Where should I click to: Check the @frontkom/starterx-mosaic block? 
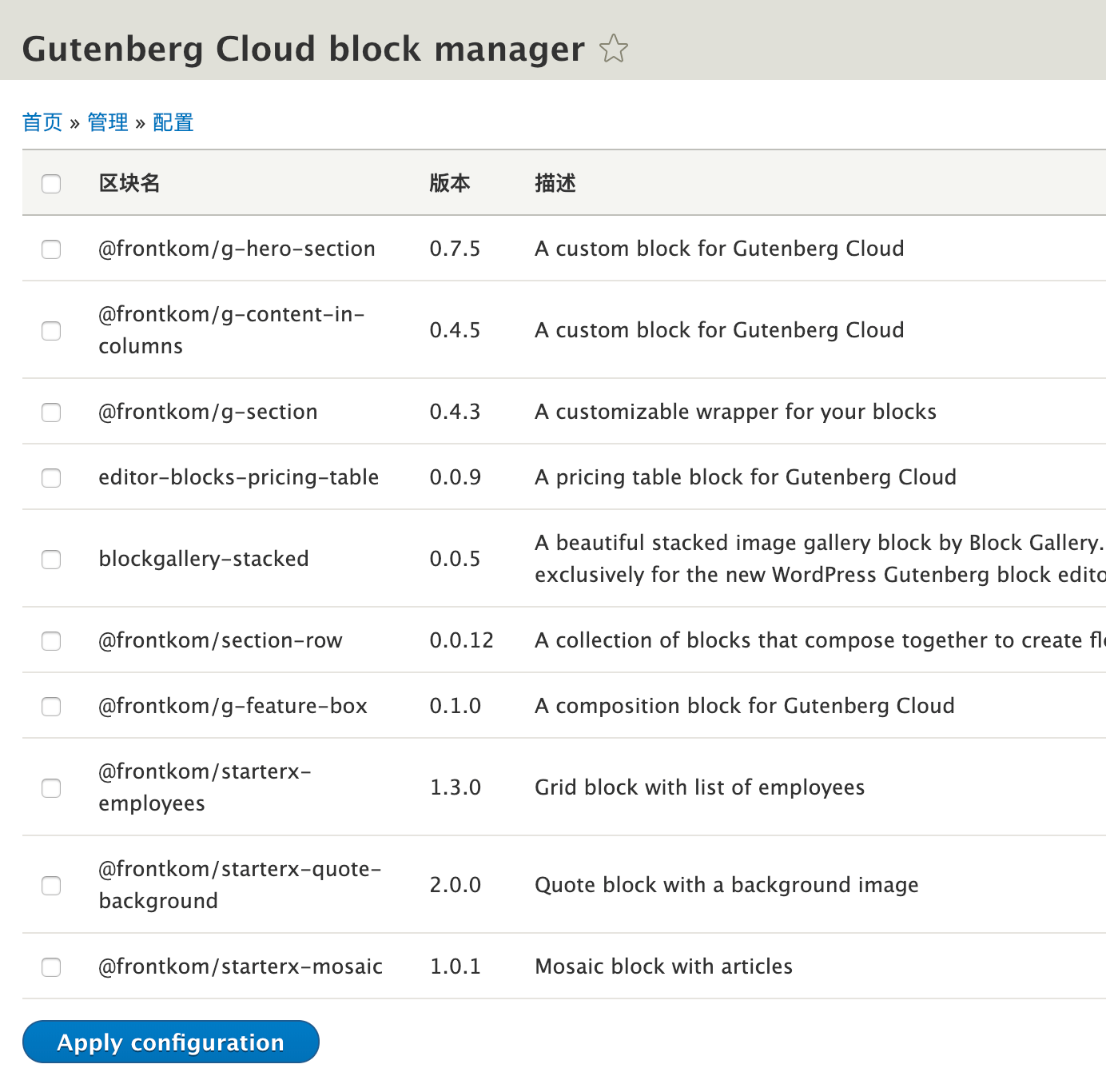pos(51,967)
